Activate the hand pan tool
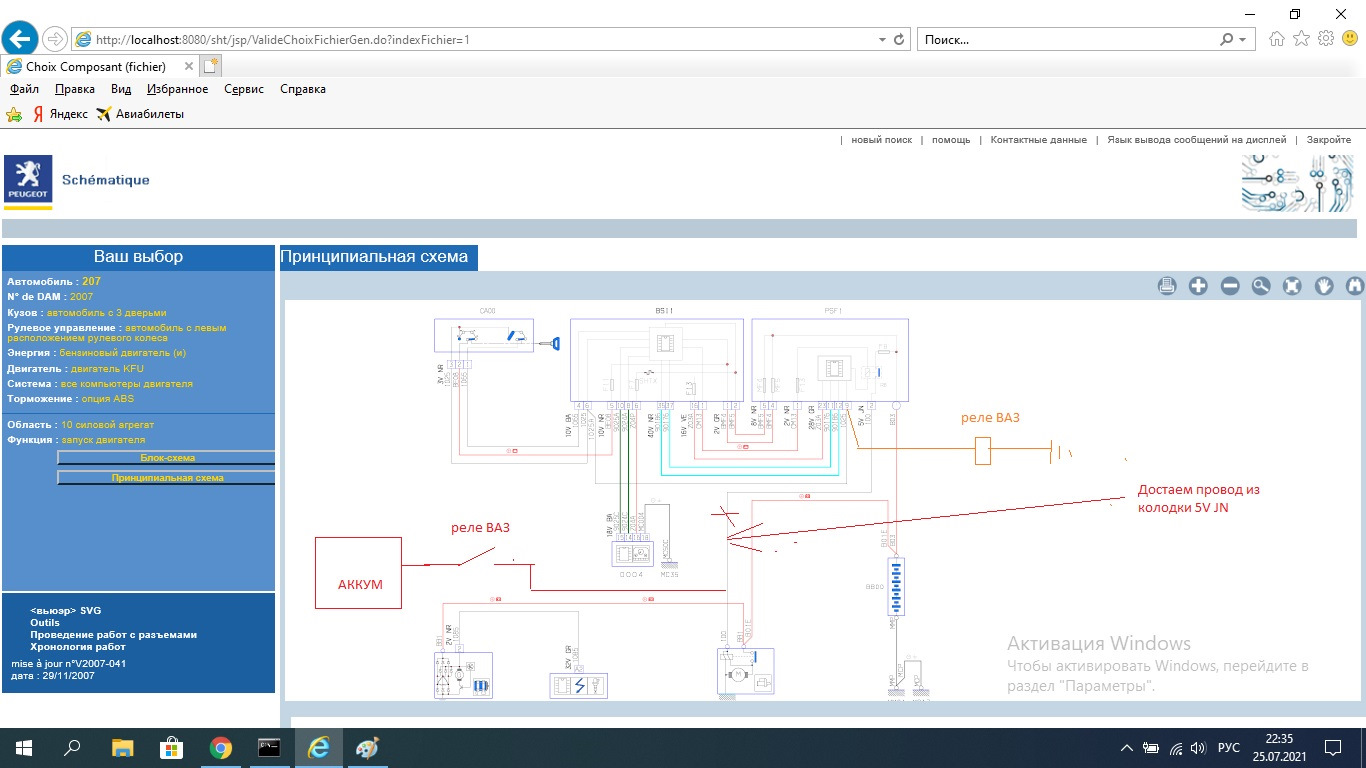 pyautogui.click(x=1324, y=286)
